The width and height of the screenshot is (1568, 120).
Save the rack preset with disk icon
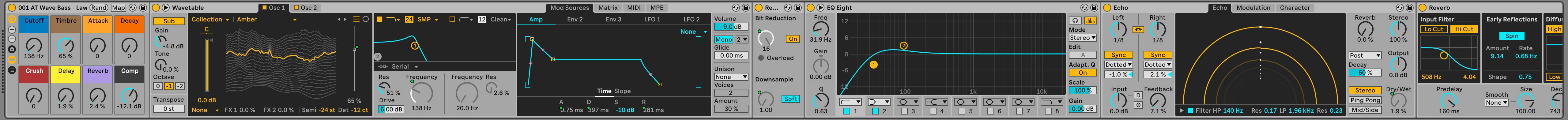(143, 7)
